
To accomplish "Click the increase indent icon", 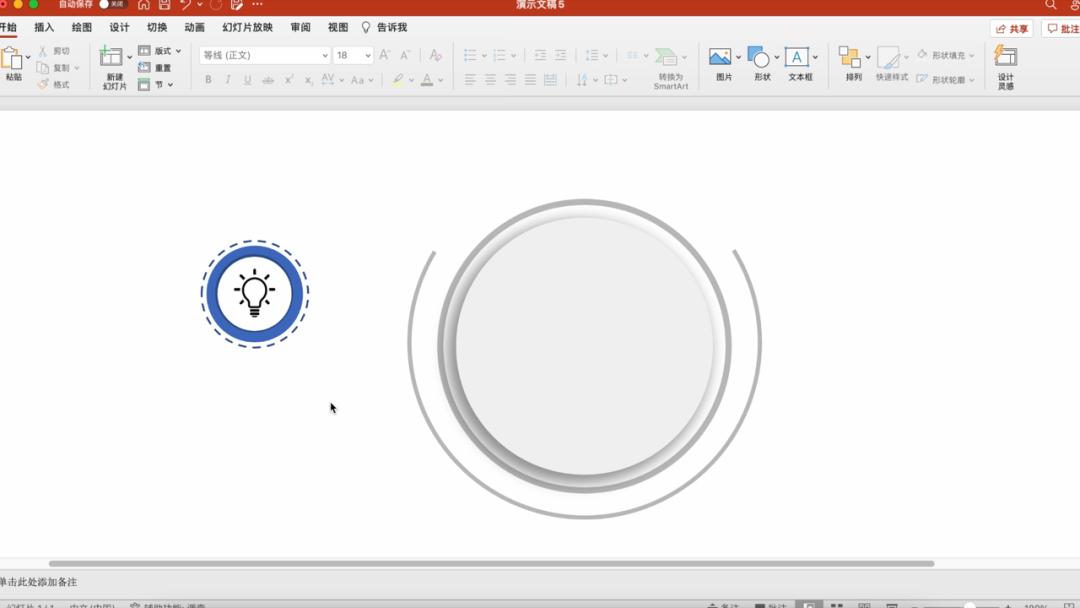I will tap(561, 55).
